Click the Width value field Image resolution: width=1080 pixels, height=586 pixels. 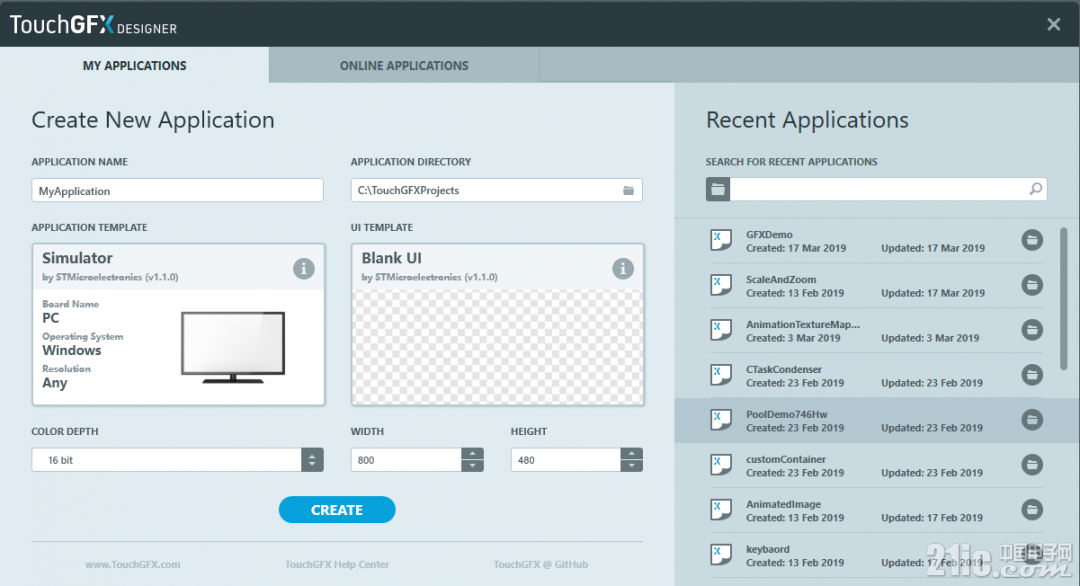[406, 460]
